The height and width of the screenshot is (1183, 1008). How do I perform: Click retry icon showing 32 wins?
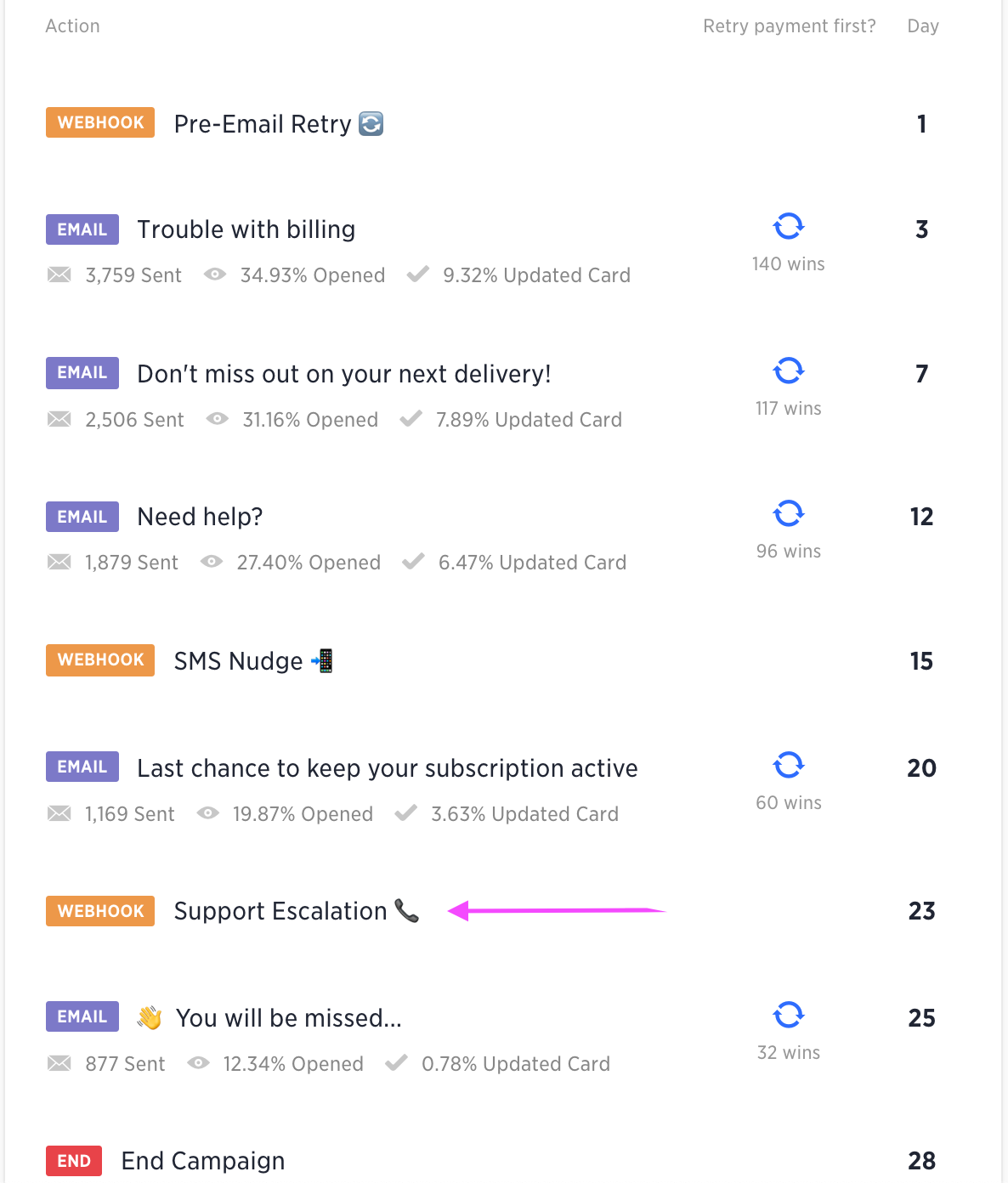tap(789, 1015)
